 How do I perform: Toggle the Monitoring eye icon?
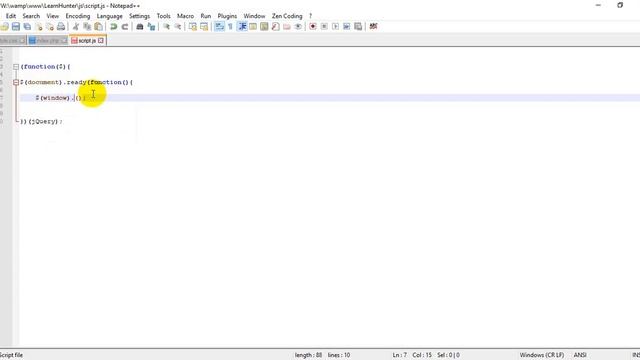pos(298,27)
